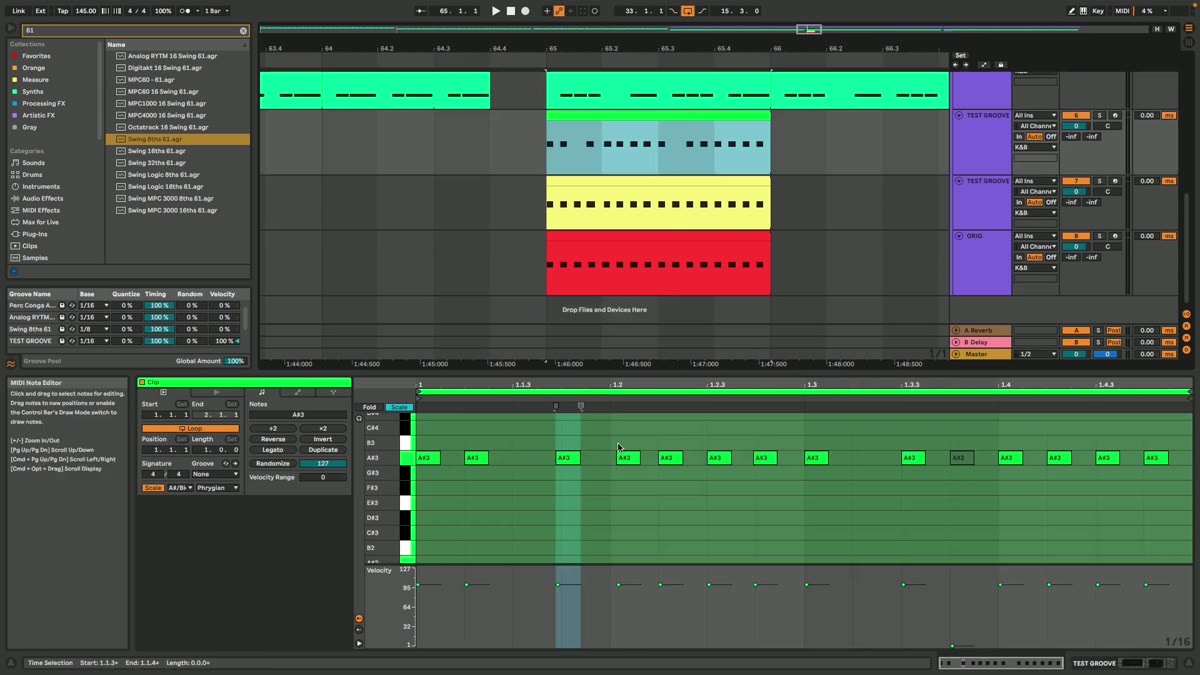
Task: Click the Commit Groove icon
Action: (x=236, y=464)
